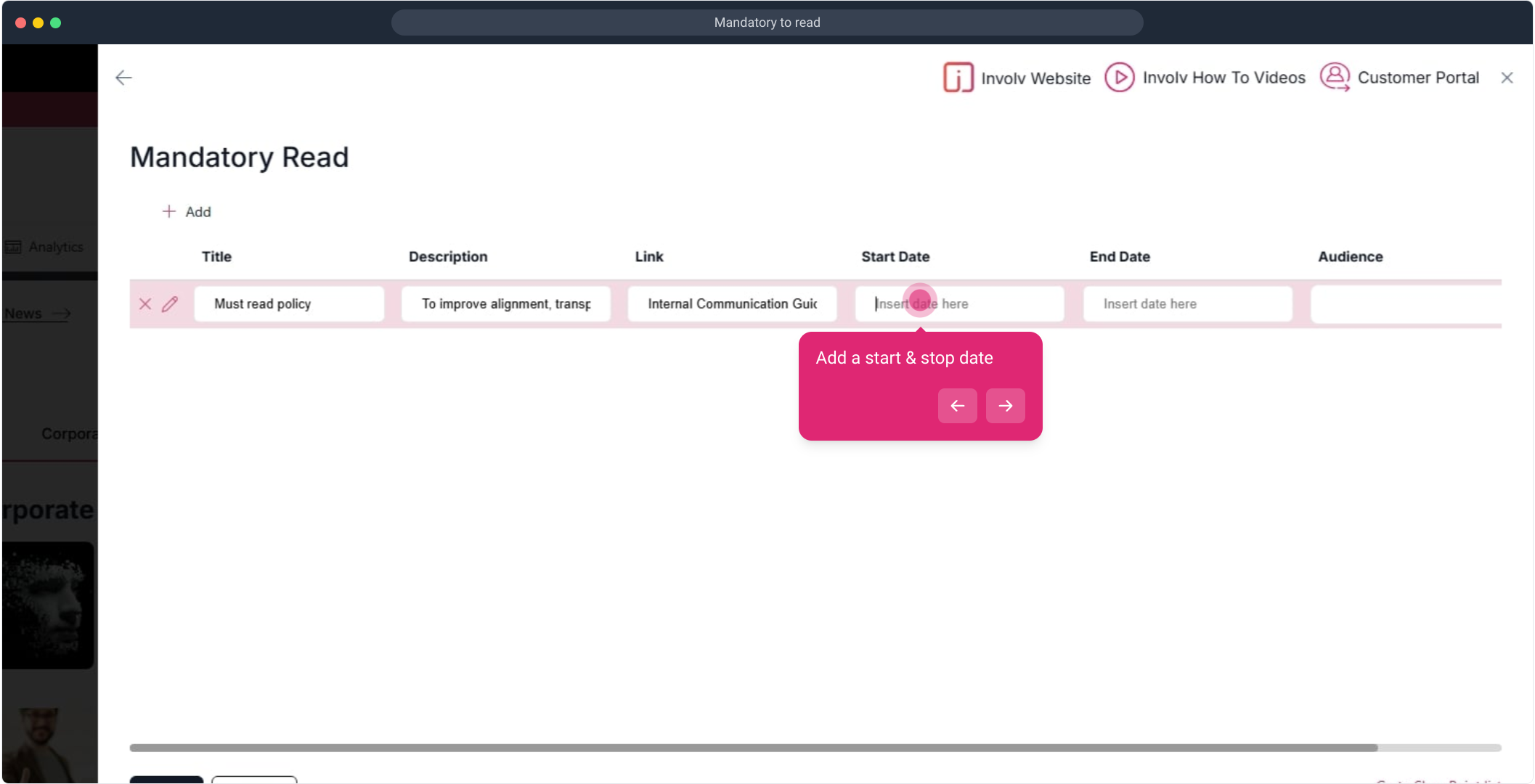
Task: Go to previous tooltip step arrow
Action: [x=957, y=406]
